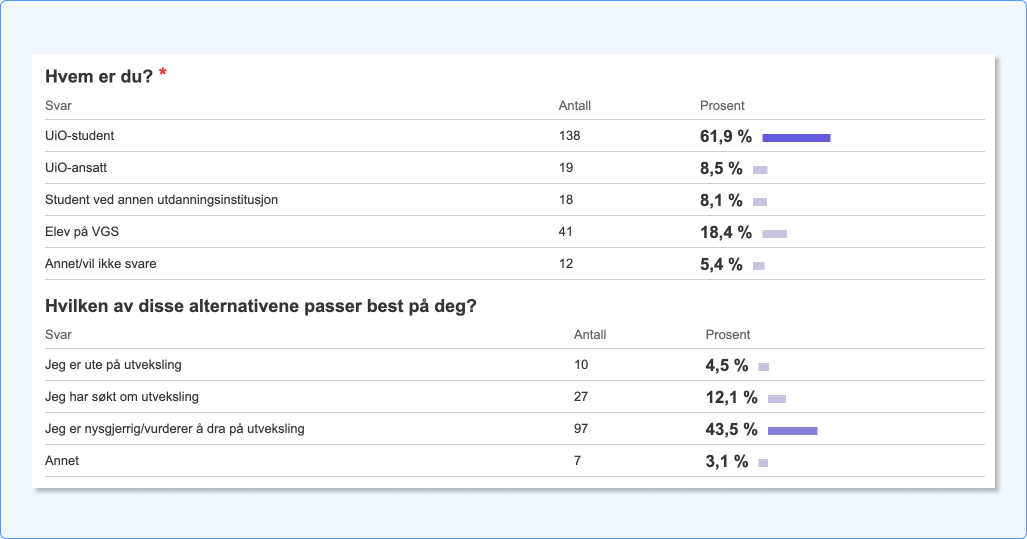
Task: Click the 43,5 % progress bar
Action: point(792,431)
